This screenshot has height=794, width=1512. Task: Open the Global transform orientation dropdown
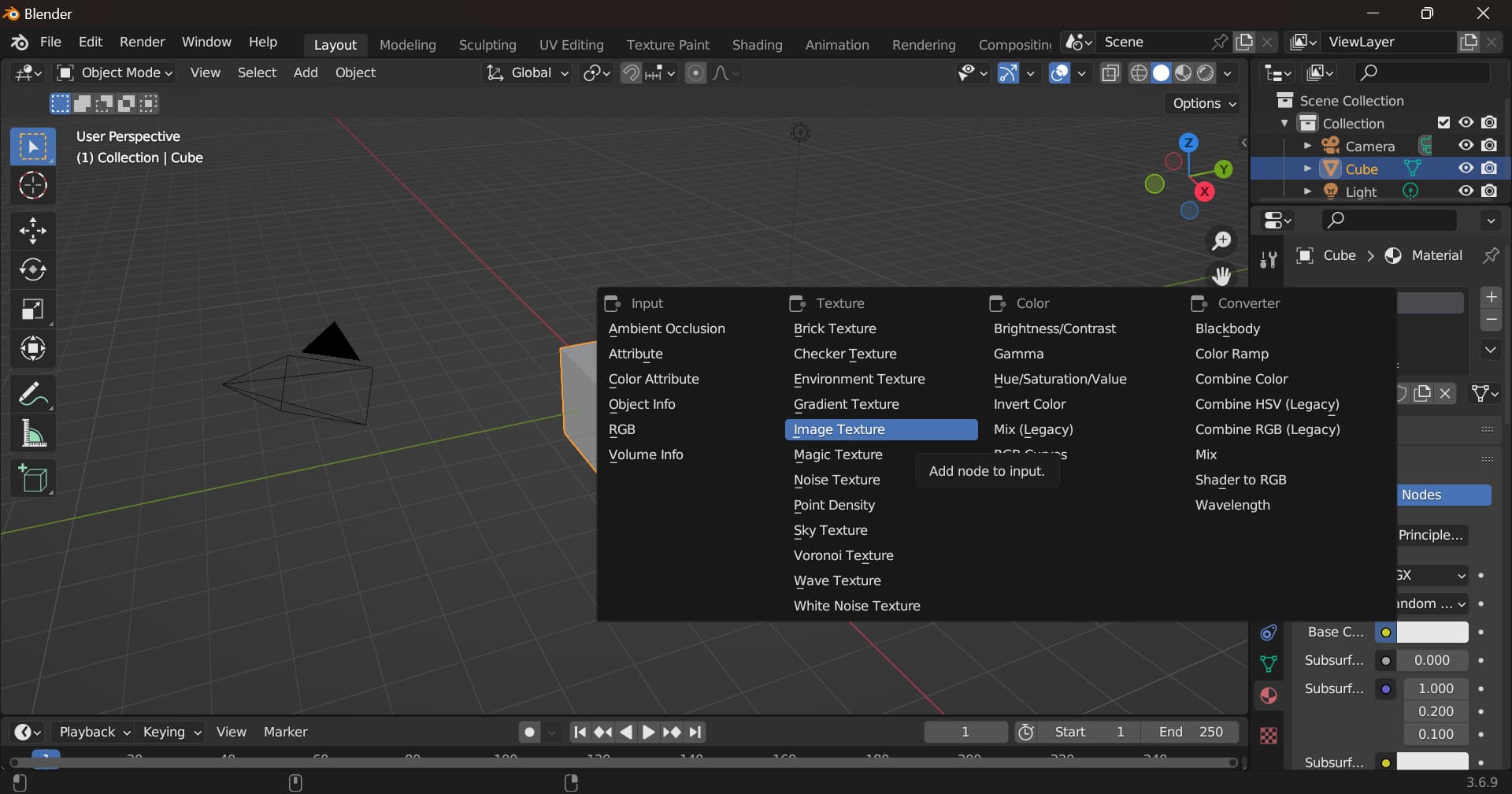(x=527, y=73)
